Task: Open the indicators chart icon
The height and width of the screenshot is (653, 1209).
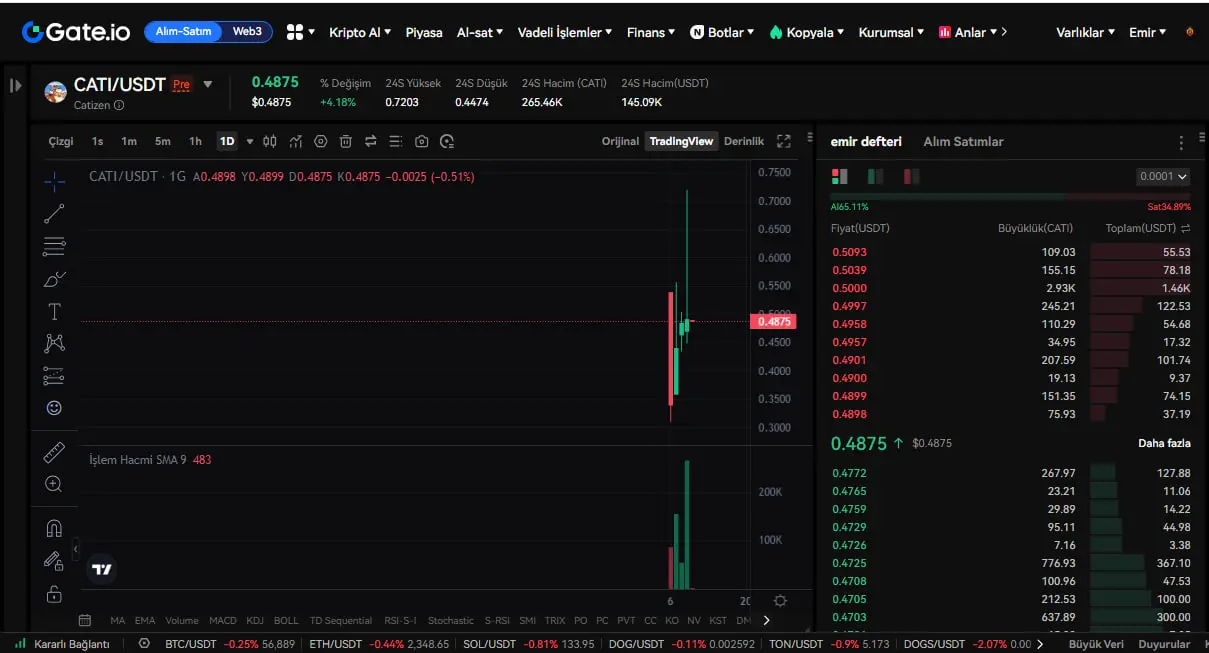Action: pos(296,141)
